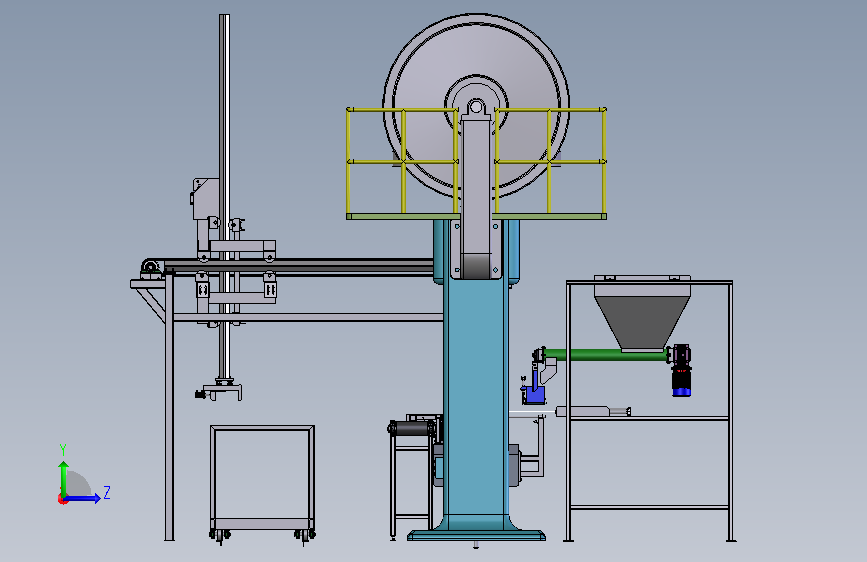Click the red X axis origin dot
867x562 pixels.
(x=62, y=499)
